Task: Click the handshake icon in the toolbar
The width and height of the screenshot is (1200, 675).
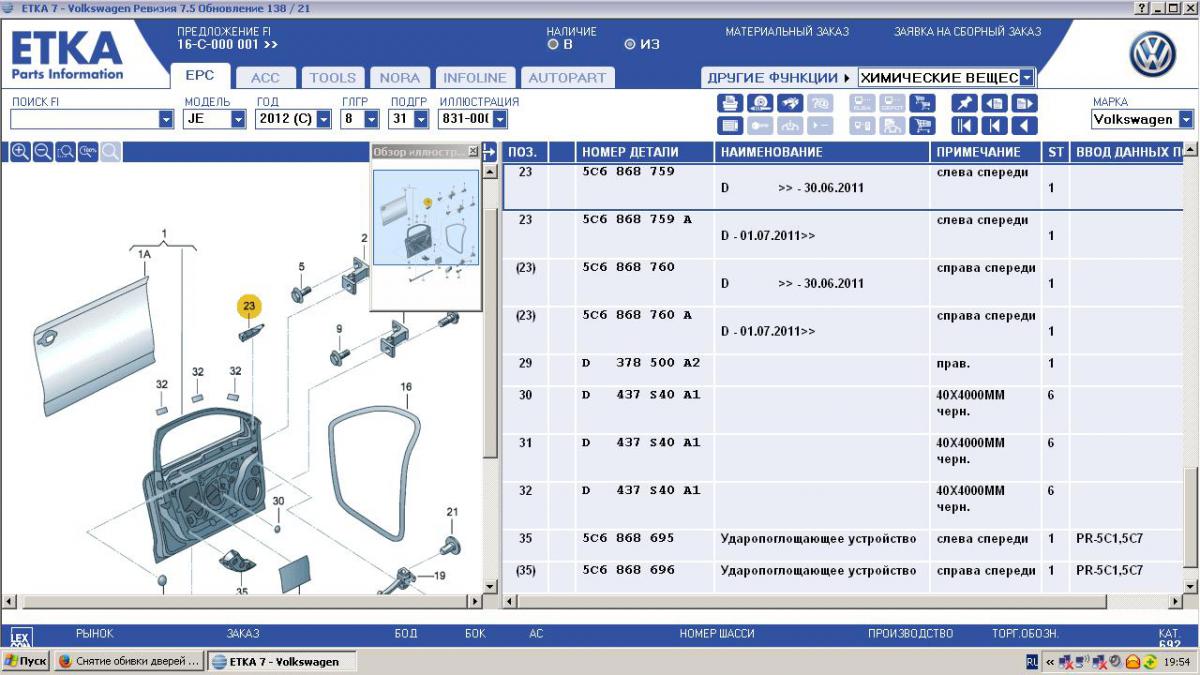Action: 790,103
